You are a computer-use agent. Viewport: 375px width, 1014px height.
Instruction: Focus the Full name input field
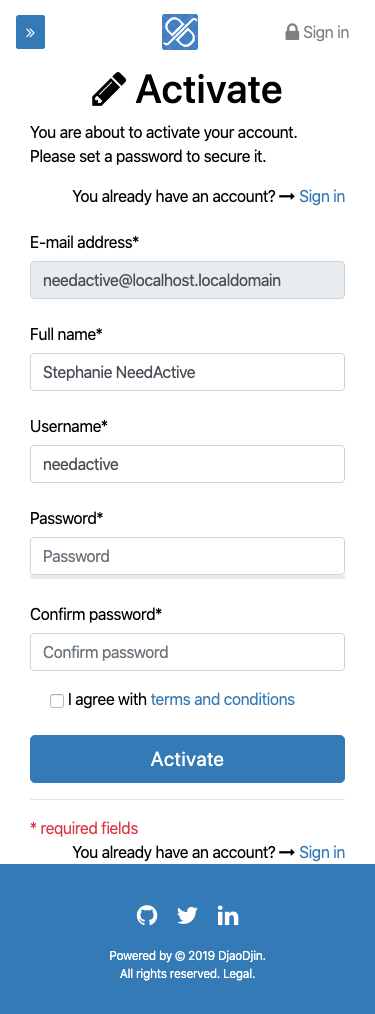188,372
